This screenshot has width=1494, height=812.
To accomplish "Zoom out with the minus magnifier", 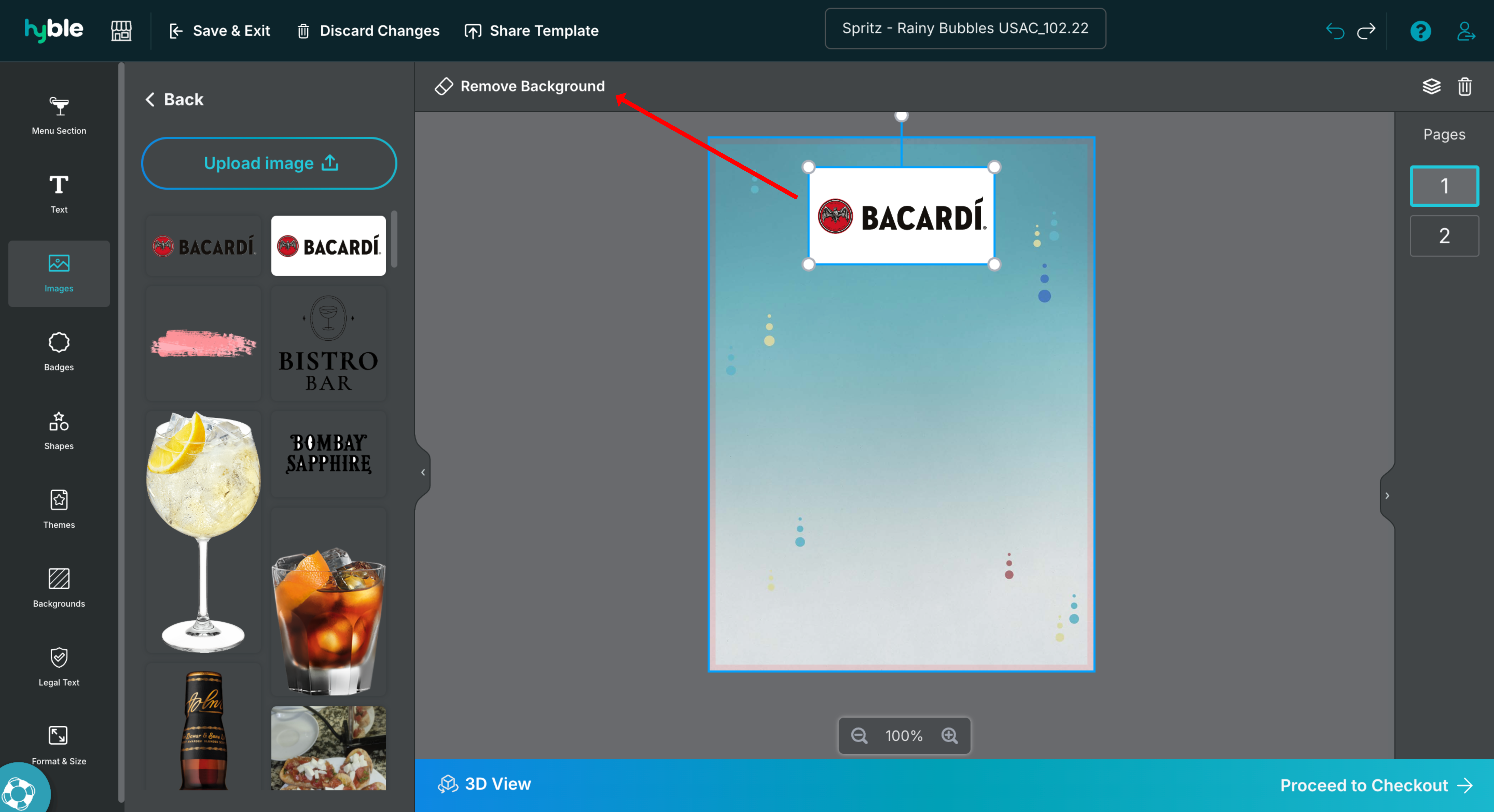I will pos(859,736).
